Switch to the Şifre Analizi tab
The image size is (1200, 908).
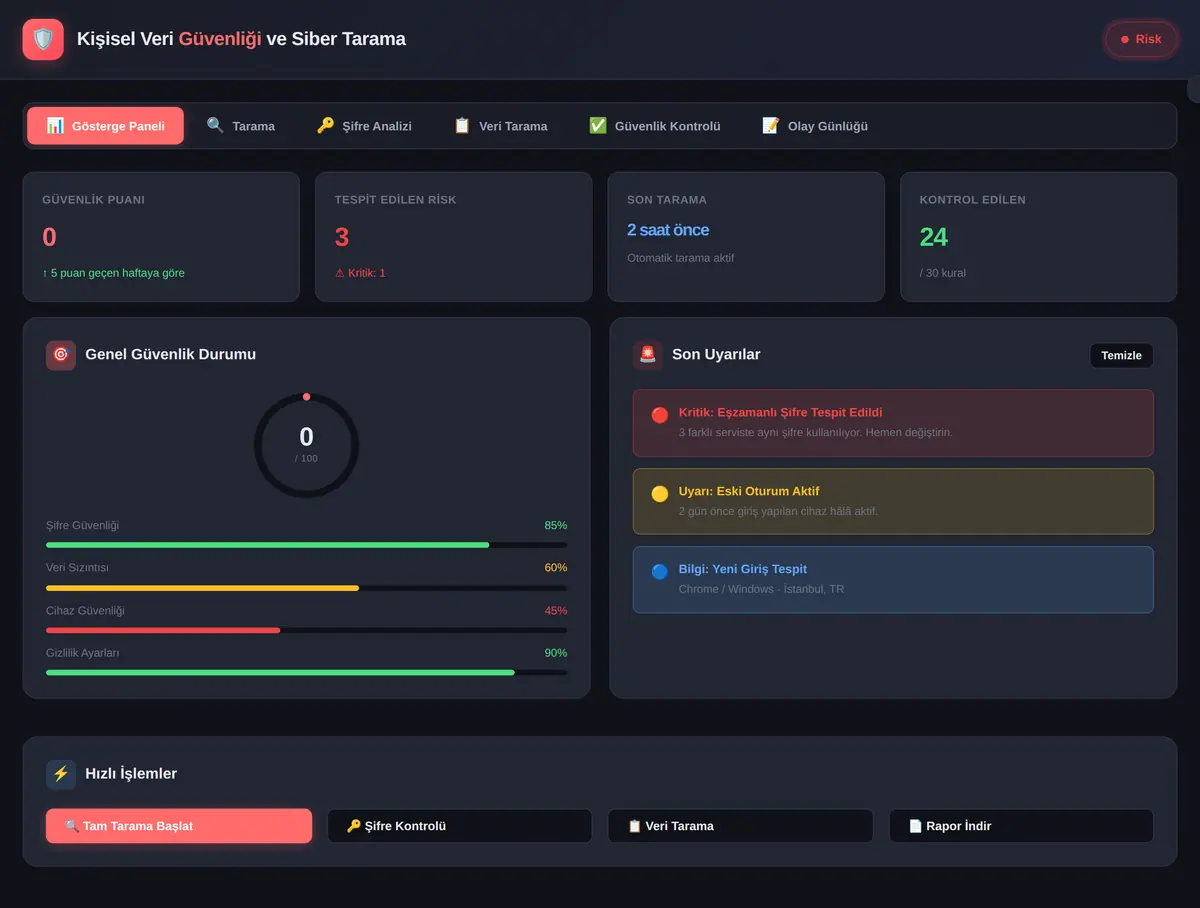(x=364, y=126)
